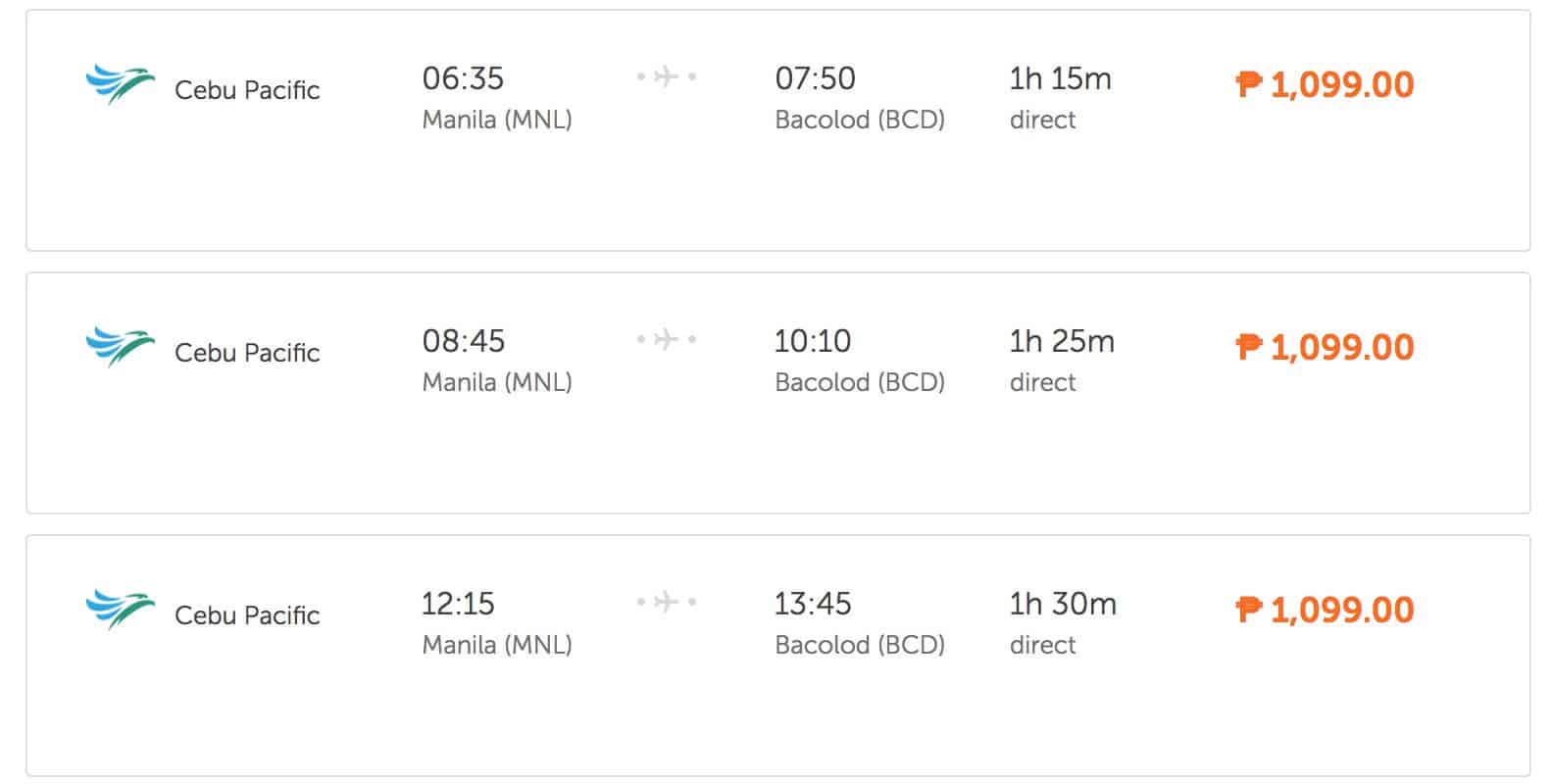The height and width of the screenshot is (784, 1551).
Task: Click the plane icon on 06:35 flight
Action: pyautogui.click(x=667, y=76)
